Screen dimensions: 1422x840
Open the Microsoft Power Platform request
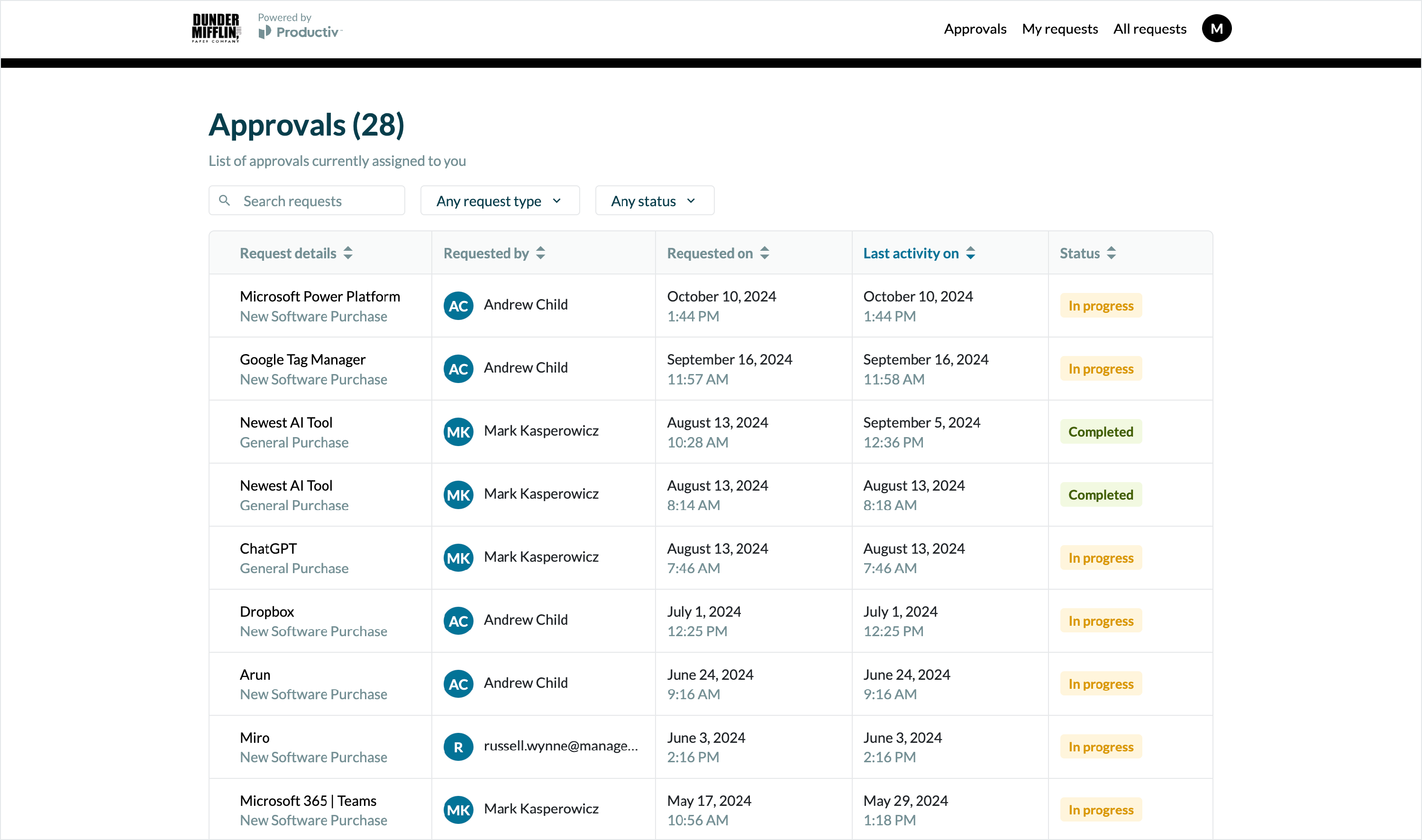click(319, 296)
